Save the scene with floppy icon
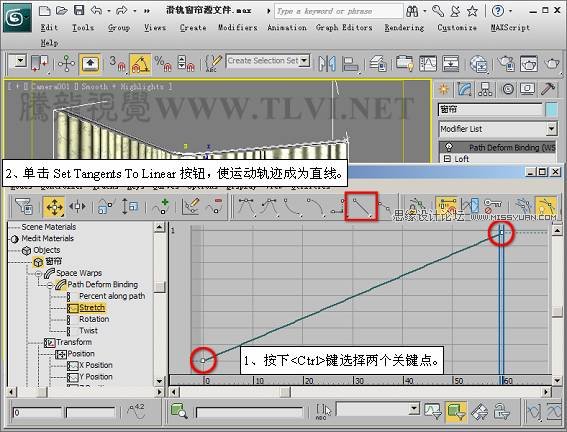567x432 pixels. (x=79, y=10)
